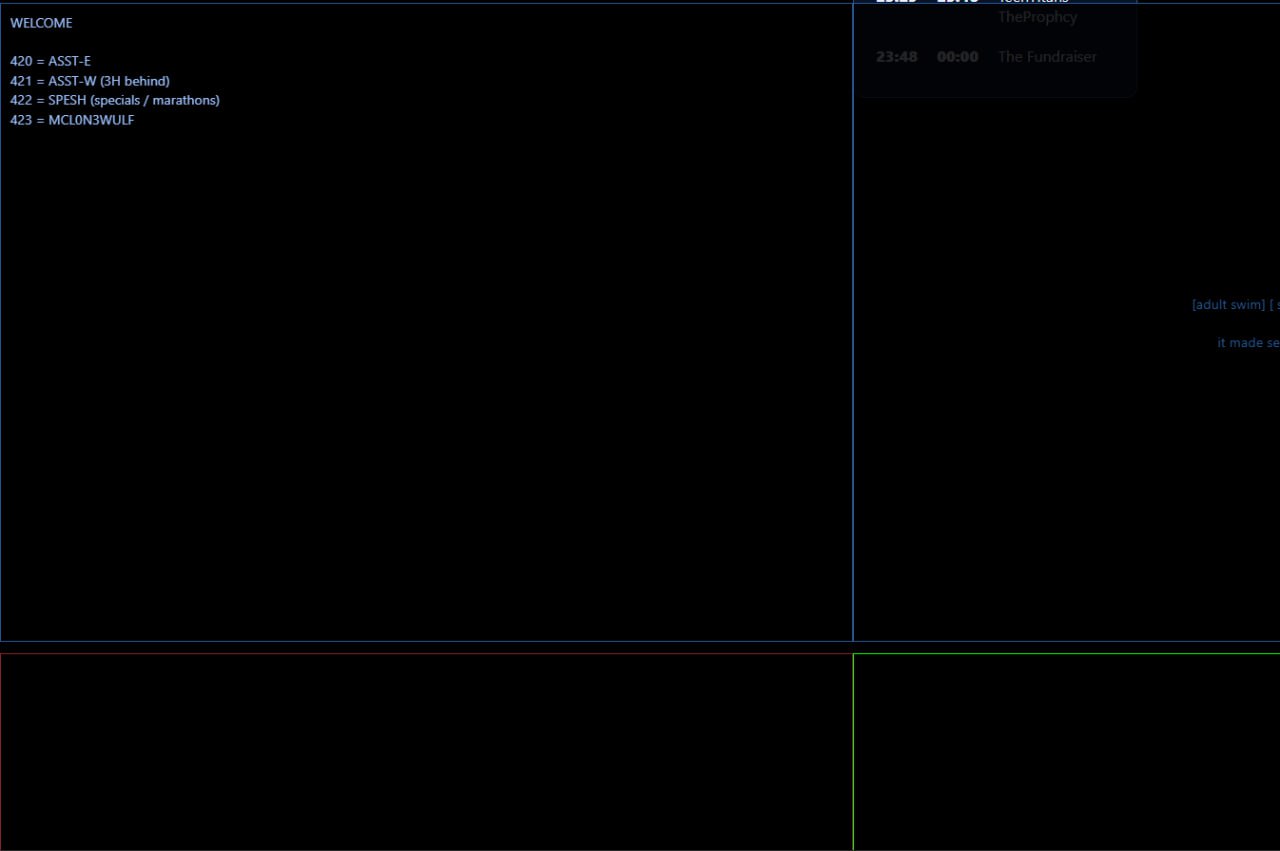
Task: Choose the 423 = MCL0N3WULF channel line
Action: pyautogui.click(x=72, y=120)
